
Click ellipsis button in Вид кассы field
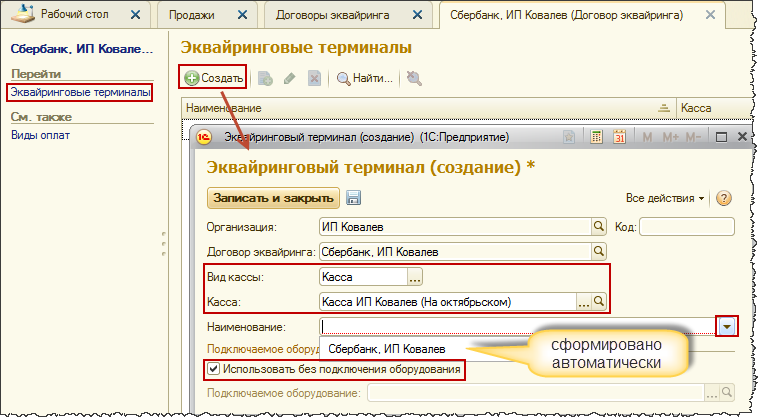[415, 277]
